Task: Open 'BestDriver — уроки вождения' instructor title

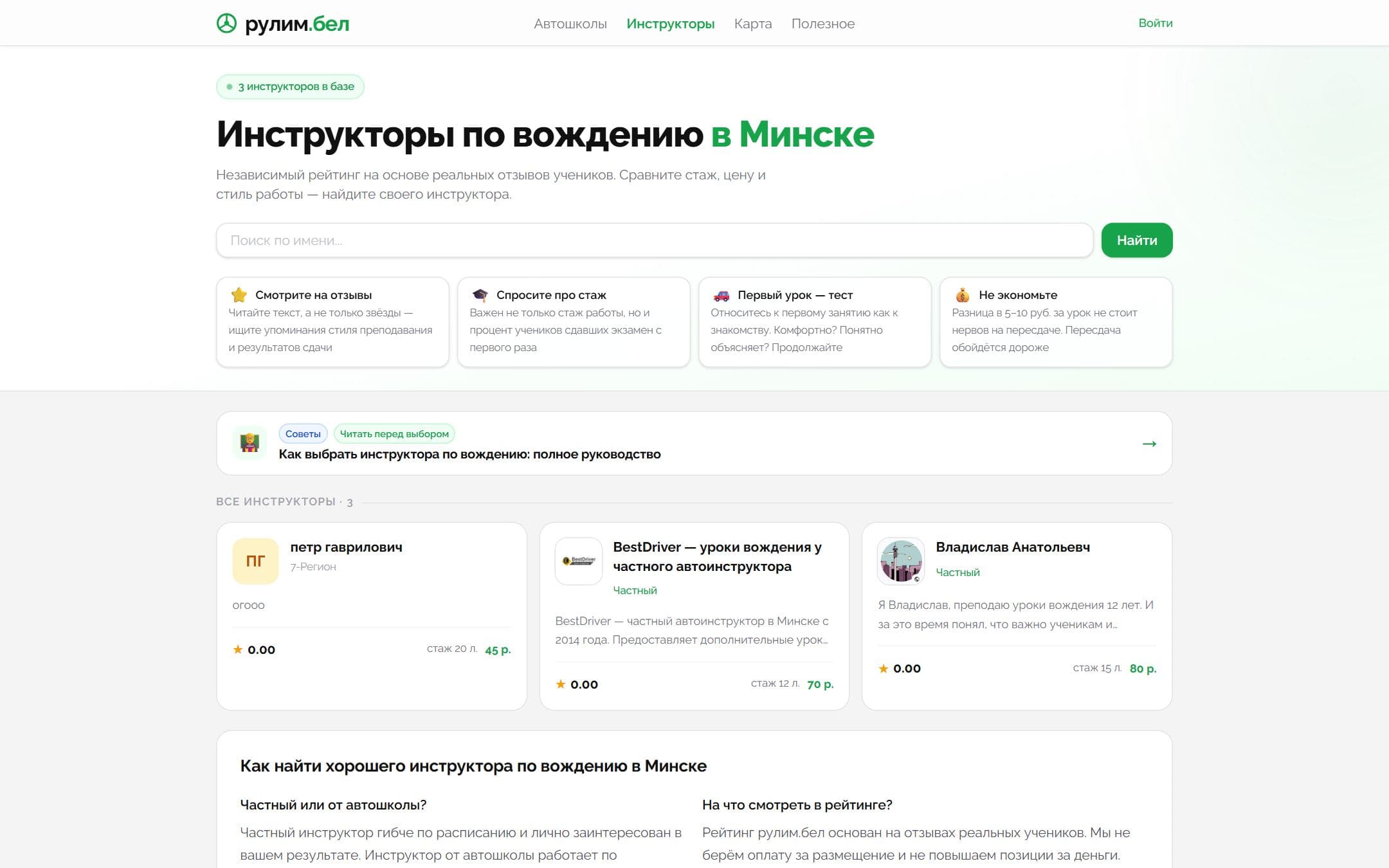Action: [x=717, y=557]
